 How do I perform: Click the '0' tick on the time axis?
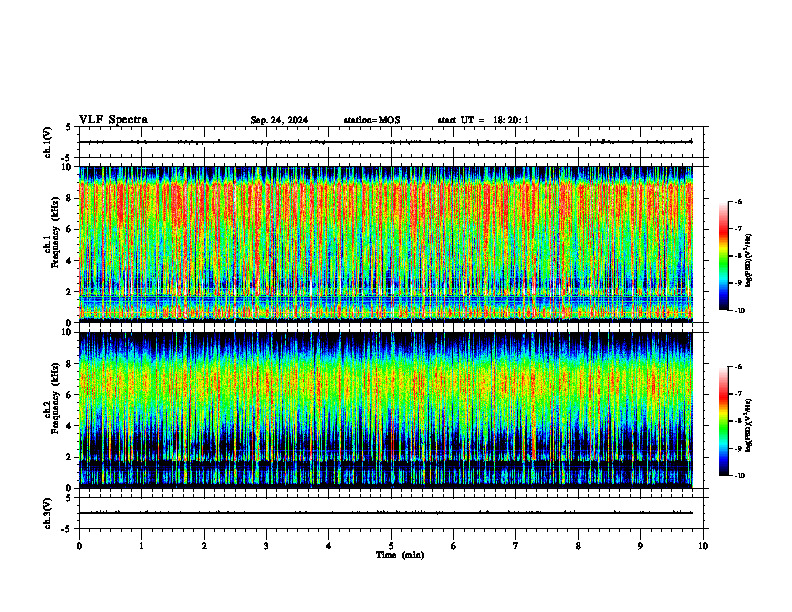click(79, 546)
